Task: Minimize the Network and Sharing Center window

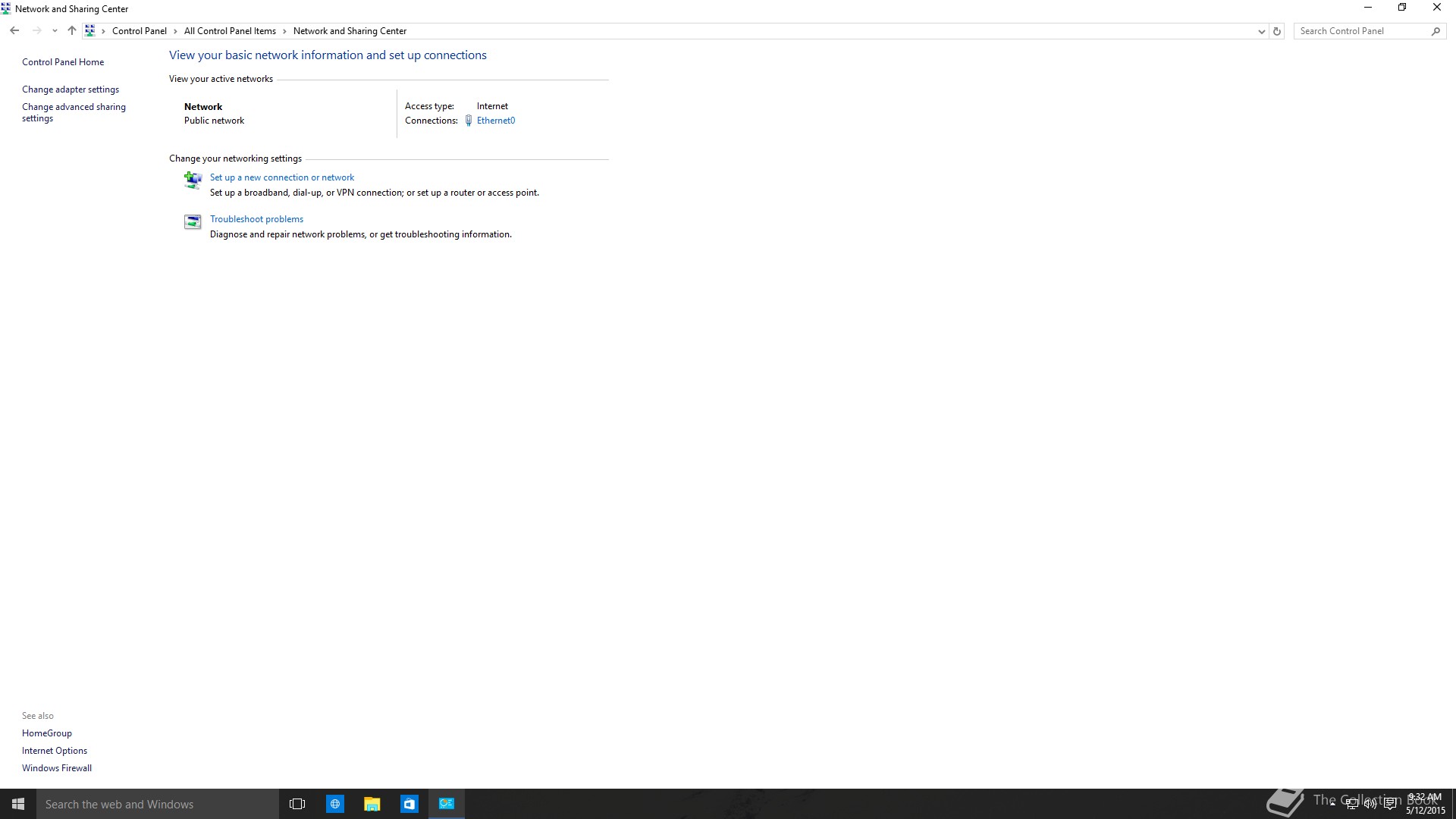Action: [x=1368, y=8]
